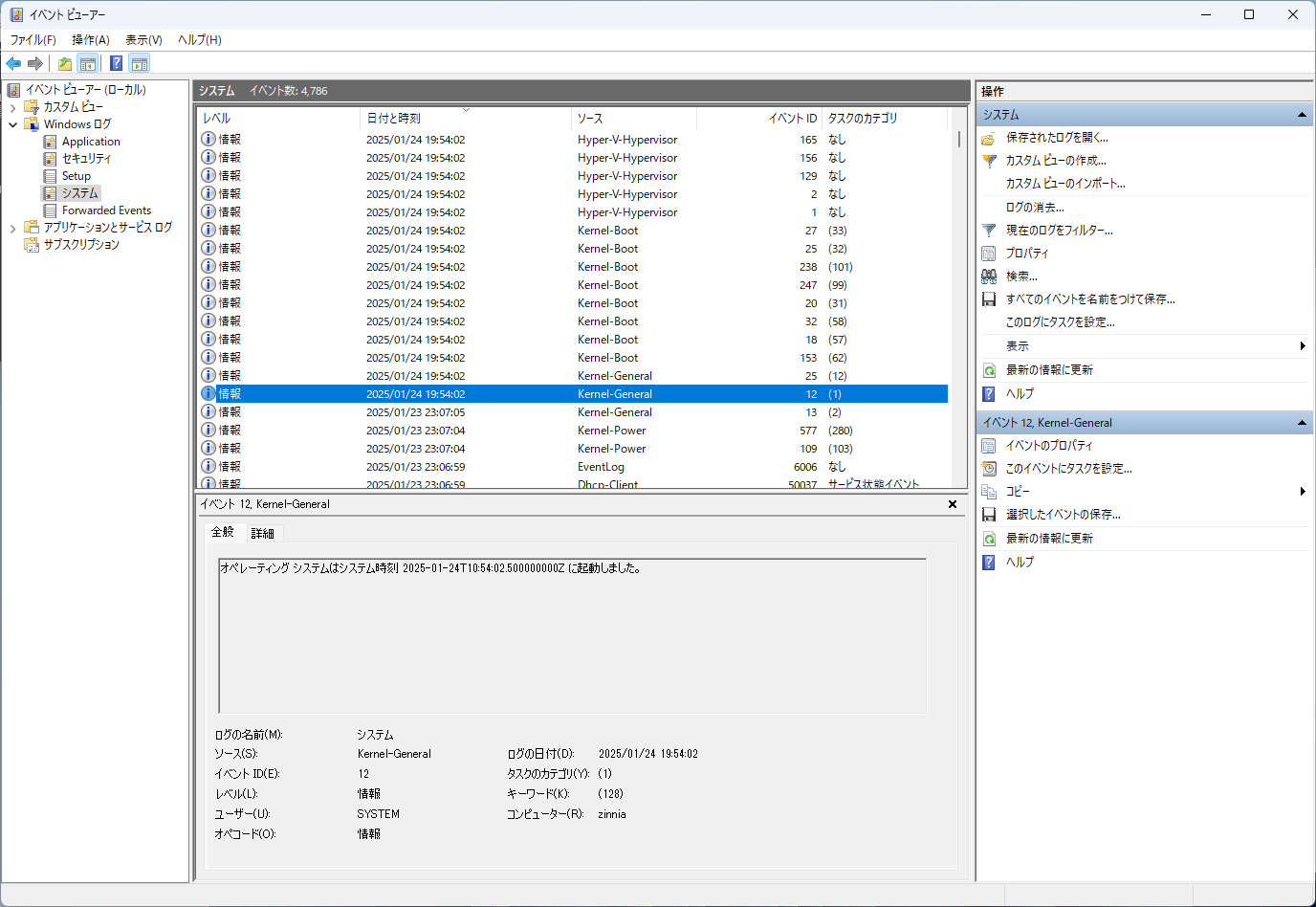Expand the コピー submenu arrow

click(x=1303, y=492)
